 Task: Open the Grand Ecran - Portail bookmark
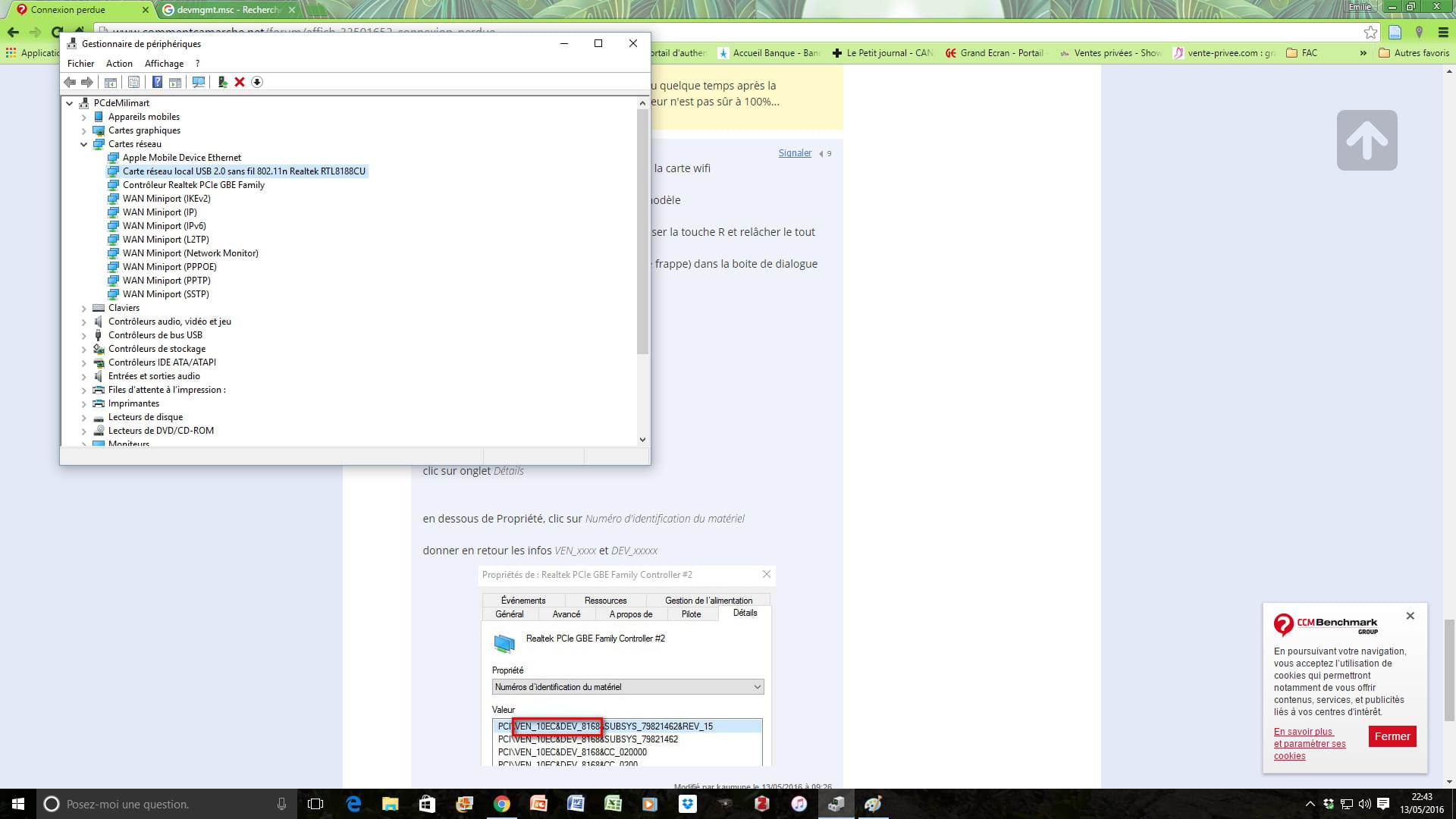(x=994, y=53)
